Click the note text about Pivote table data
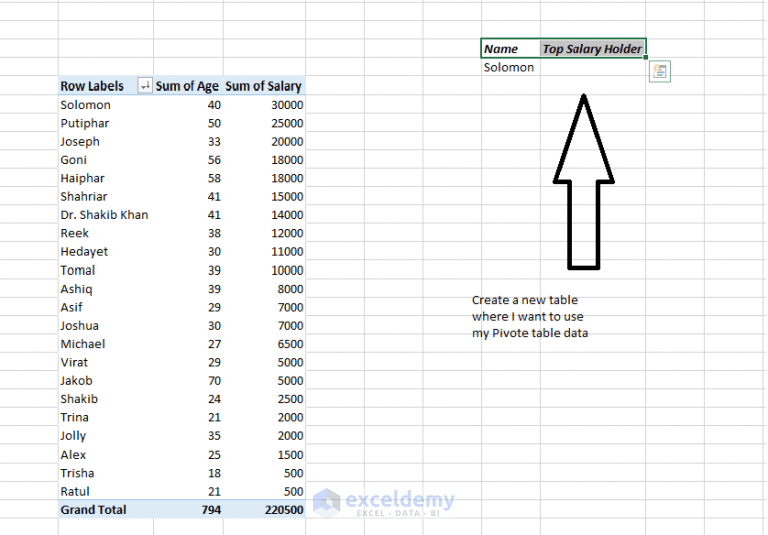The width and height of the screenshot is (768, 535). [530, 316]
